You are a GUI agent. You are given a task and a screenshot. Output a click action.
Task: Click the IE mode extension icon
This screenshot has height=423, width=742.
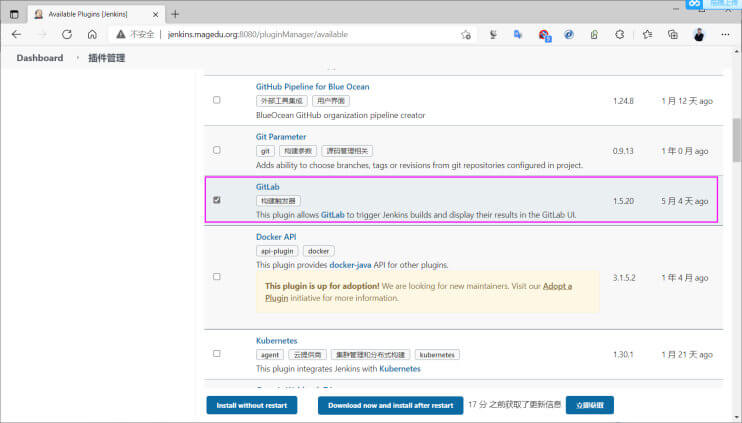569,34
